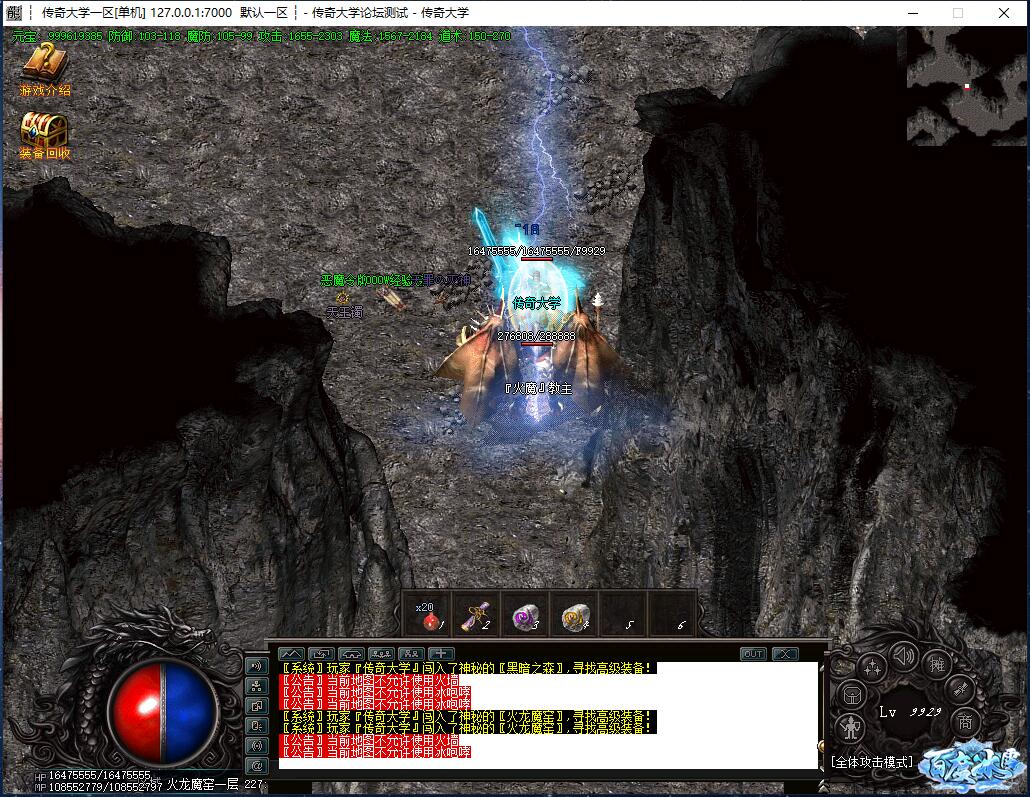Click the level display Lv 9929
The width and height of the screenshot is (1030, 797).
click(x=910, y=712)
